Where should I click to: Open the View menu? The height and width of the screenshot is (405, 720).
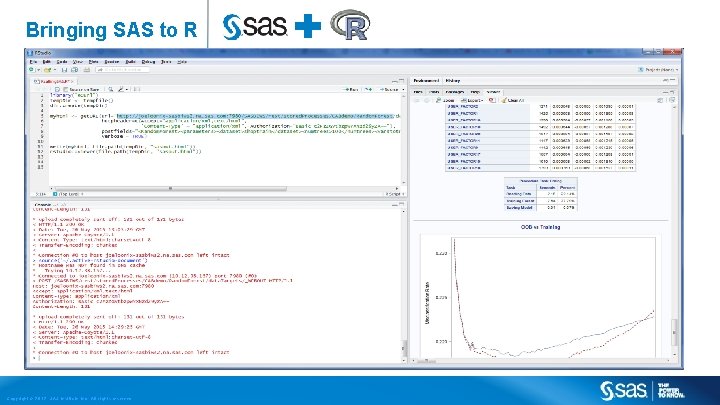[78, 62]
